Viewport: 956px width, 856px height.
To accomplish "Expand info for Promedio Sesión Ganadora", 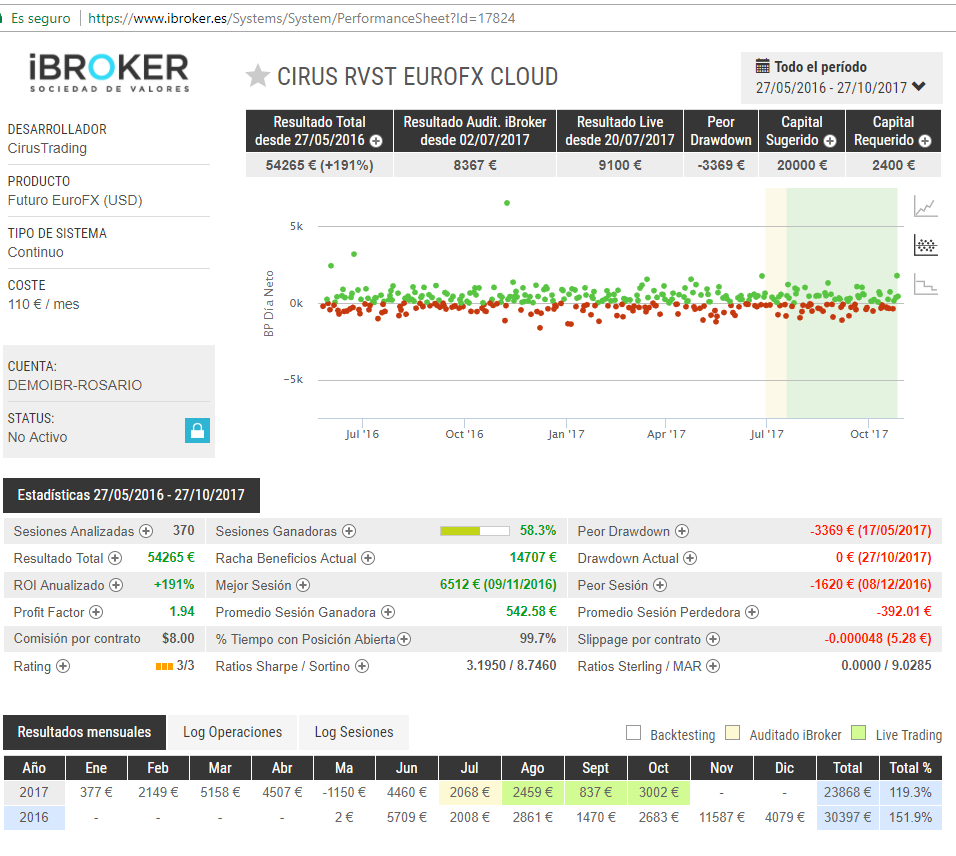I will coord(388,612).
